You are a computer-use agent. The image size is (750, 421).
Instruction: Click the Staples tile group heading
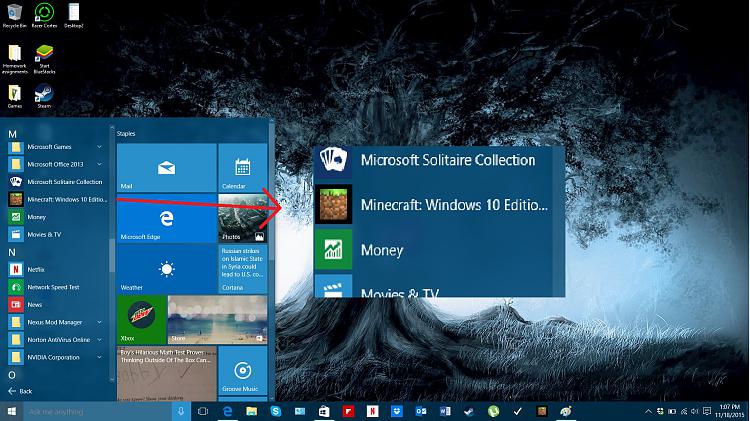(126, 133)
